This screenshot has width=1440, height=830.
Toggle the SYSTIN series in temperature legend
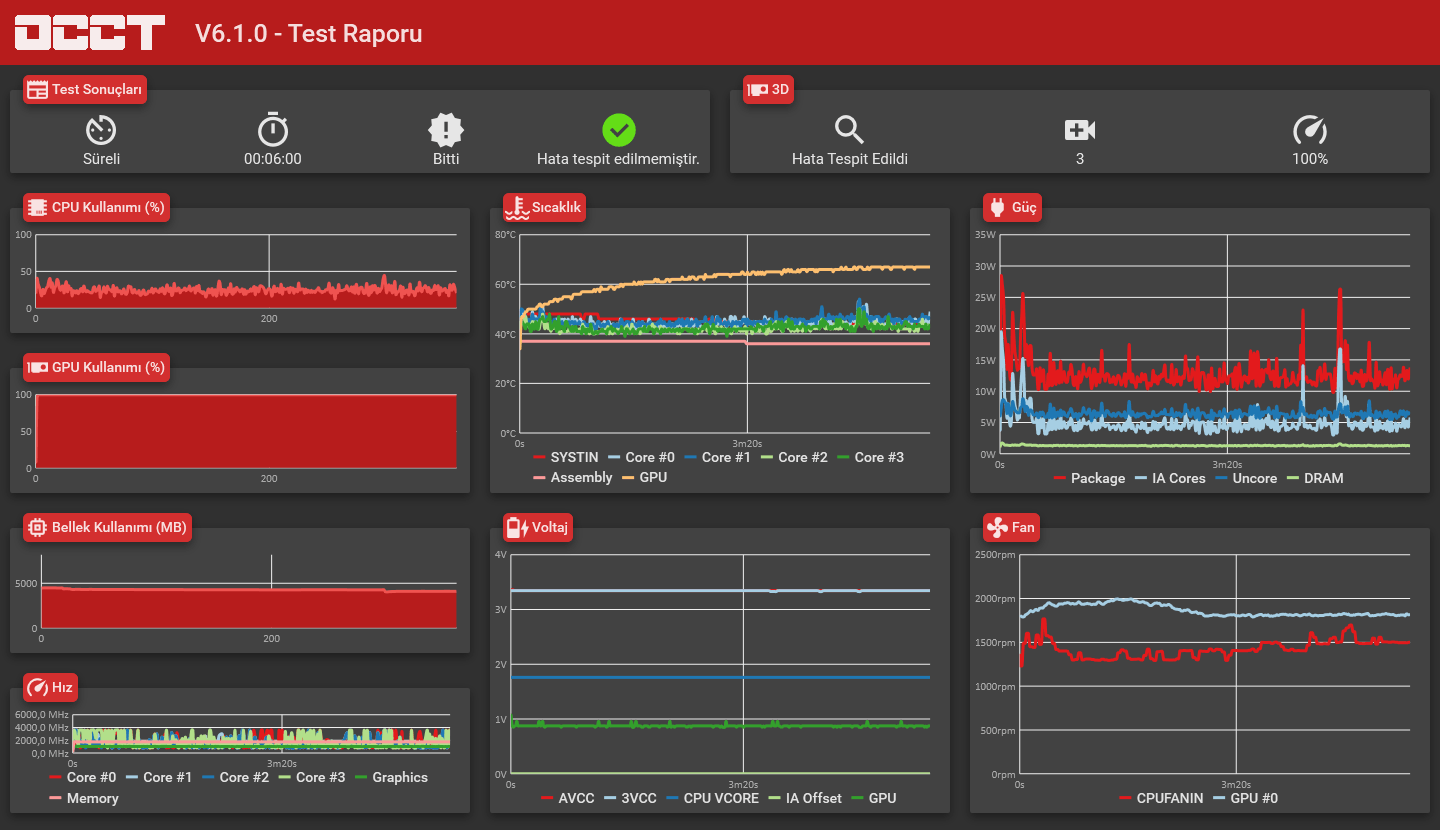(x=565, y=457)
